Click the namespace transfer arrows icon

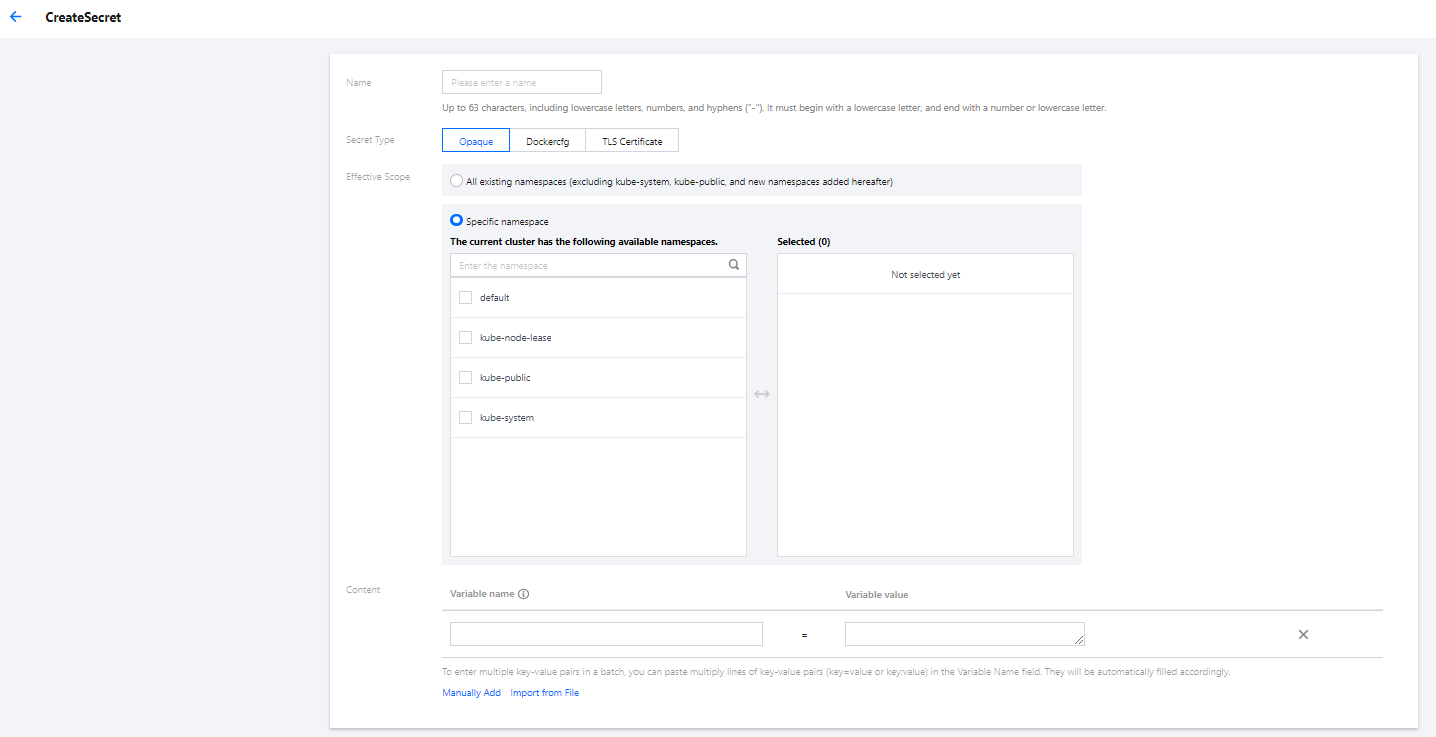pyautogui.click(x=762, y=394)
